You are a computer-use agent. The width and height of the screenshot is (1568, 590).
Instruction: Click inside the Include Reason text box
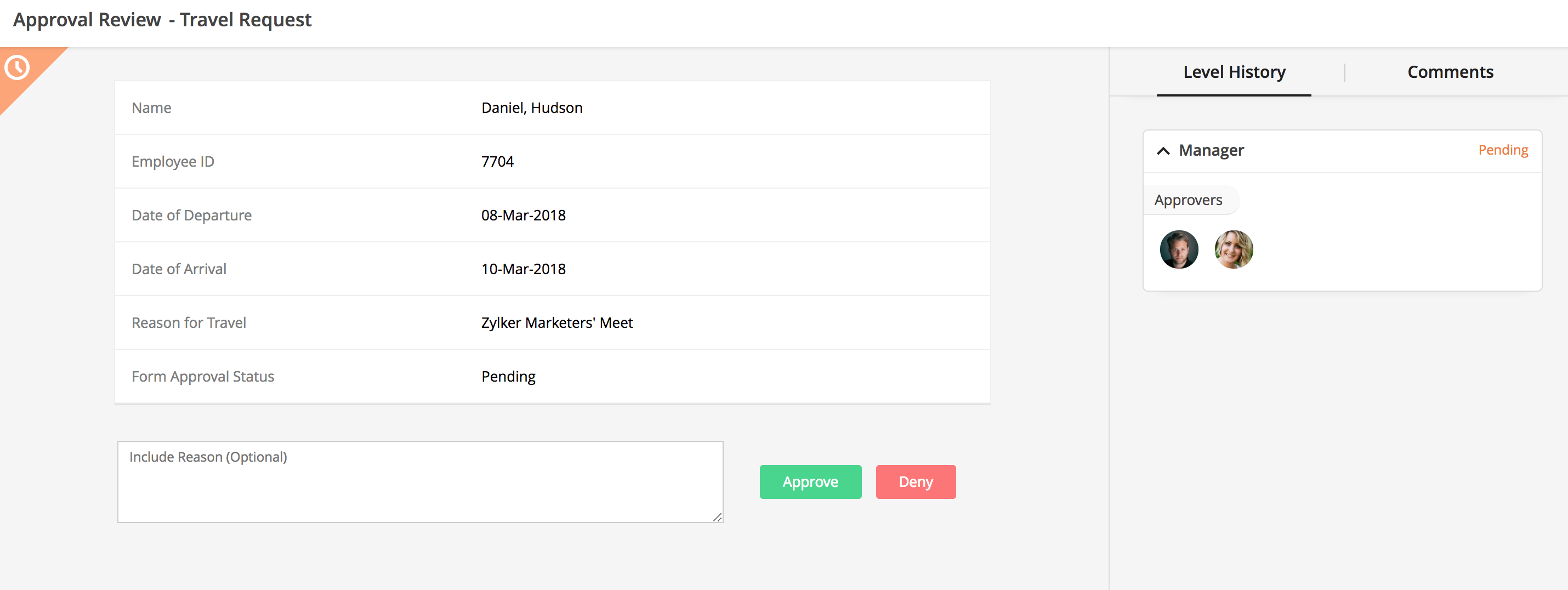[x=420, y=481]
